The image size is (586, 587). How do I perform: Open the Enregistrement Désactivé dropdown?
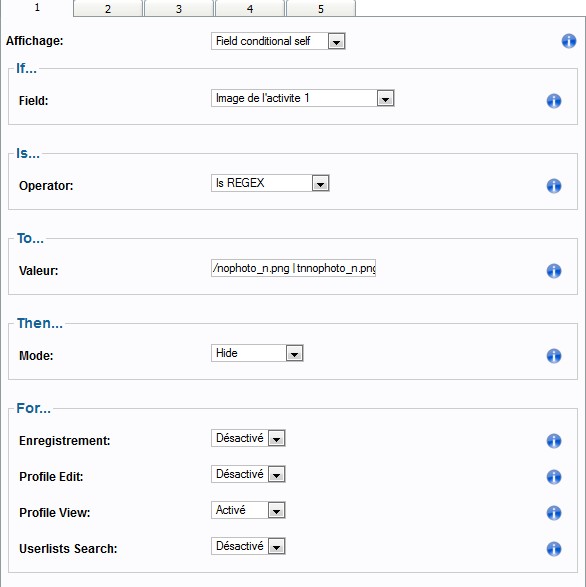tap(248, 438)
